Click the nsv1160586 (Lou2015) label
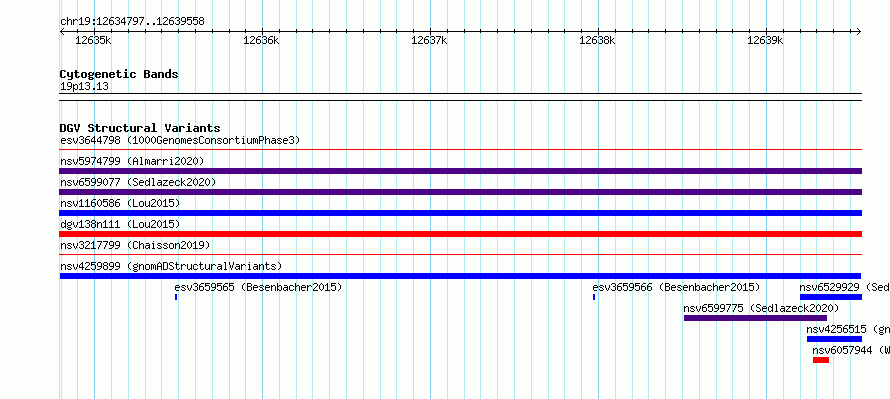Screen dimensions: 890x399 (x=120, y=203)
